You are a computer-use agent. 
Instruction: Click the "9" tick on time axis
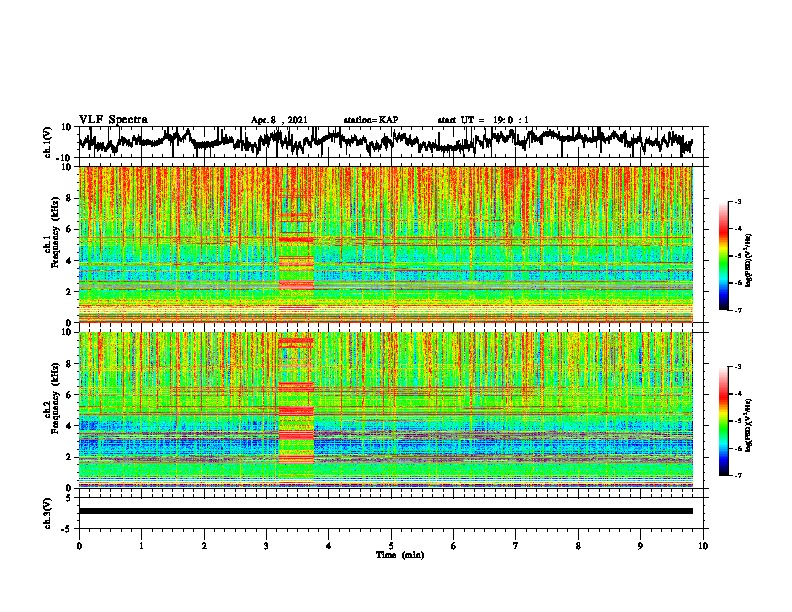coord(640,546)
